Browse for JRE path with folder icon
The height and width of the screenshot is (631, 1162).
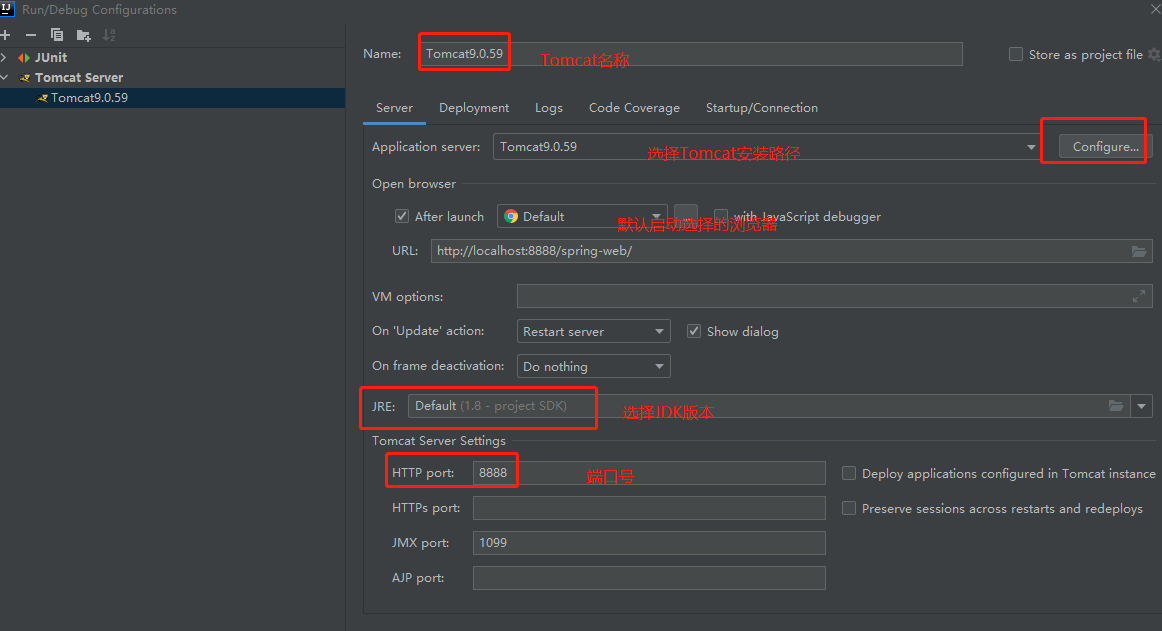[x=1116, y=406]
